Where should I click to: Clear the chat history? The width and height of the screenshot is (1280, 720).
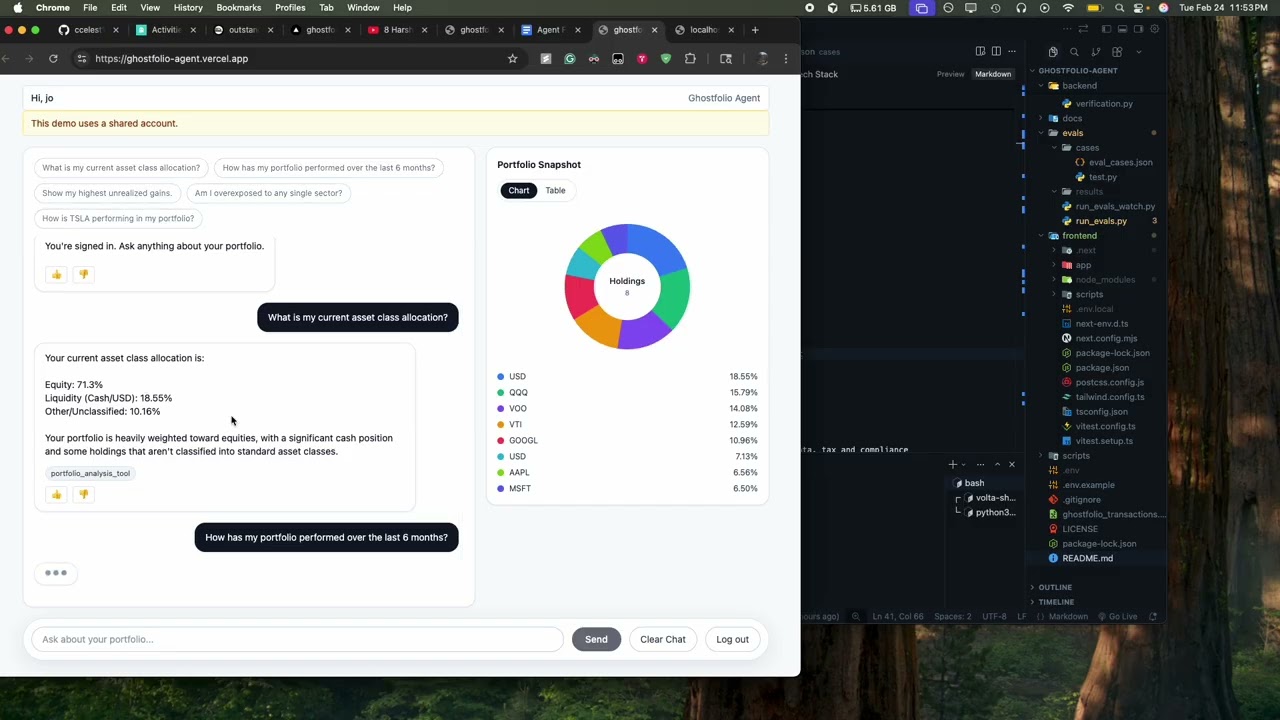pos(663,639)
